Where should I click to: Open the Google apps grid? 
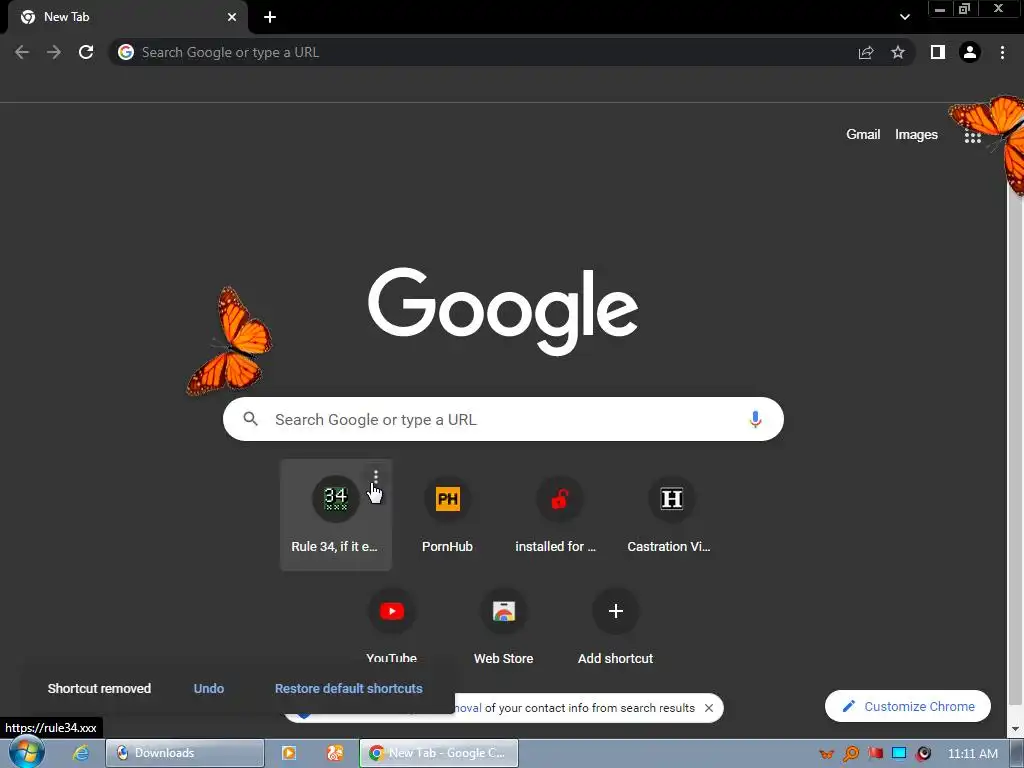click(972, 135)
